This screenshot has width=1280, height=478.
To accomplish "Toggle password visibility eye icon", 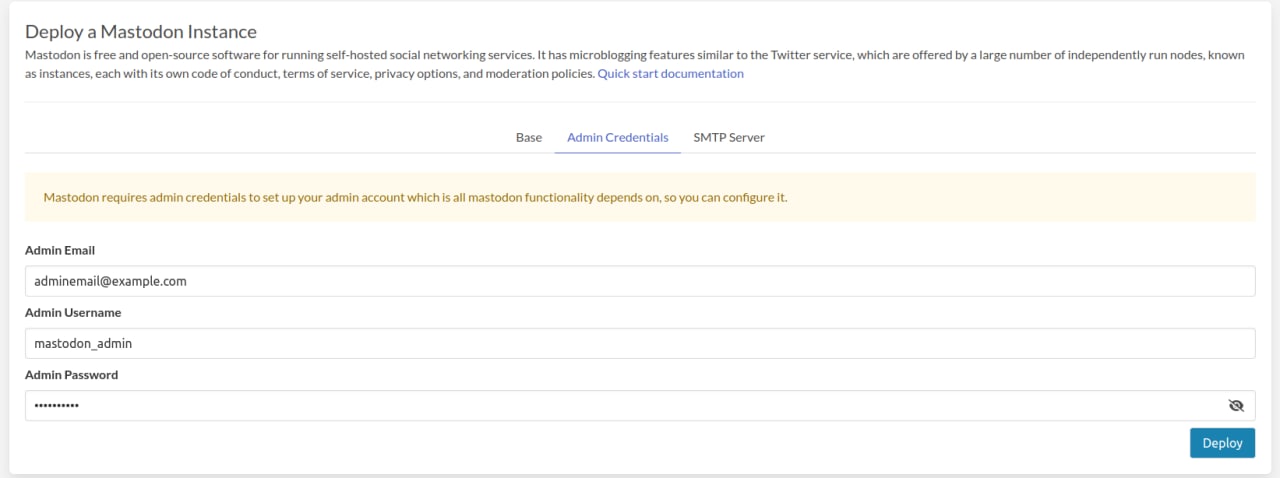I will (1235, 405).
